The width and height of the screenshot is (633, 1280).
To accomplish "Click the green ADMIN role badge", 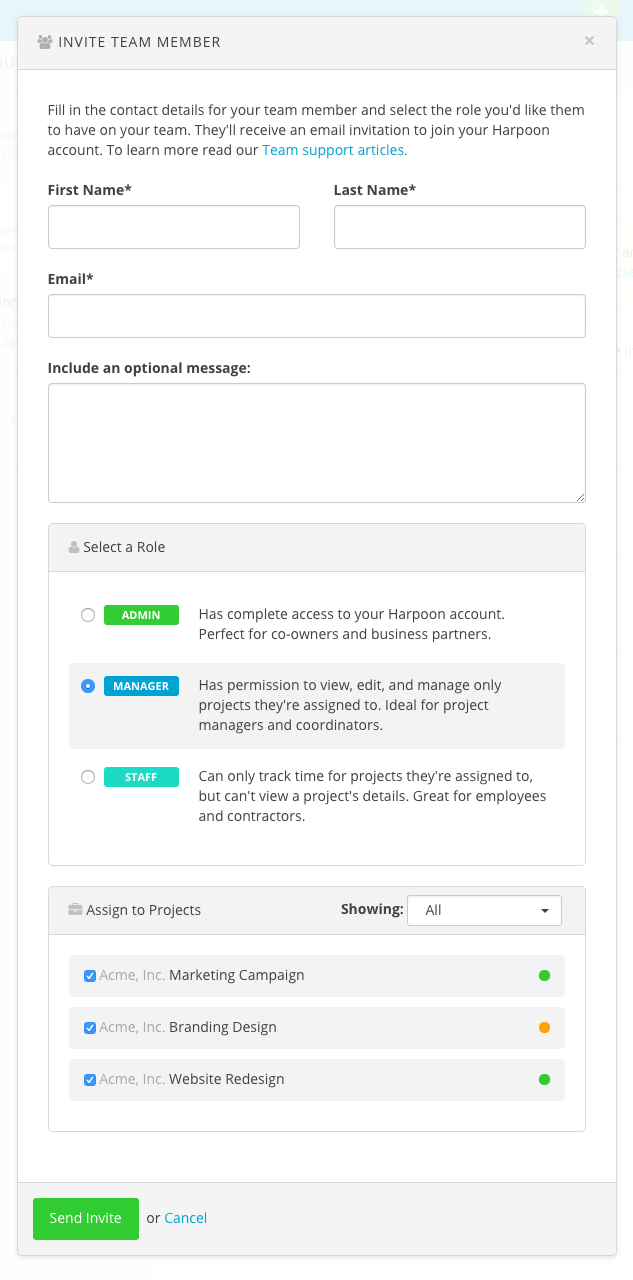I will pyautogui.click(x=141, y=615).
